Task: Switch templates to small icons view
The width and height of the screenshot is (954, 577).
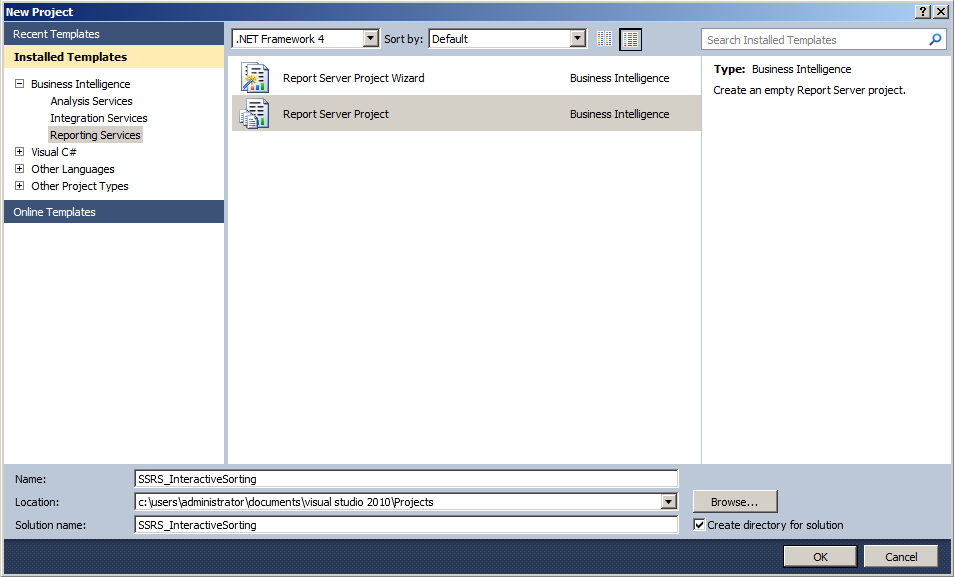Action: pyautogui.click(x=604, y=39)
